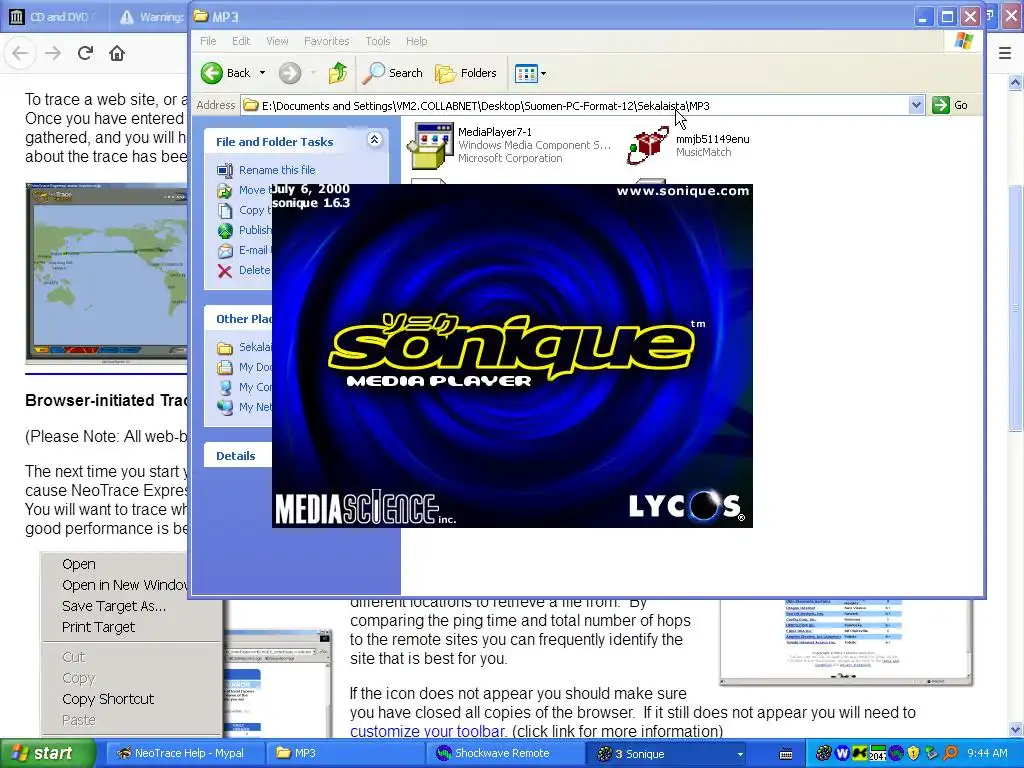Click the E-mail this file envelope icon

[x=225, y=251]
